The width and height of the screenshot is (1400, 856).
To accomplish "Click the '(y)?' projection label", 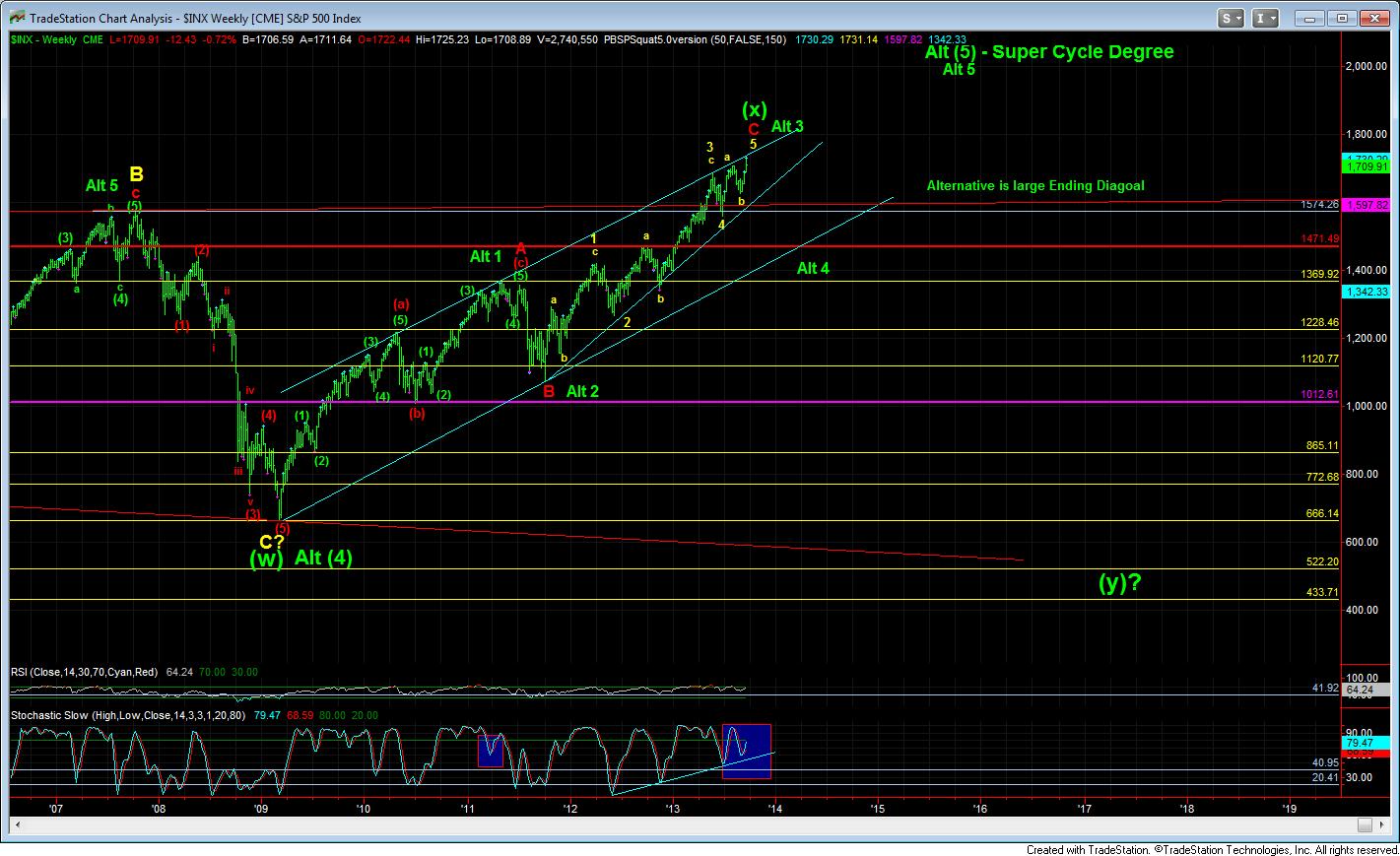I will point(1120,583).
